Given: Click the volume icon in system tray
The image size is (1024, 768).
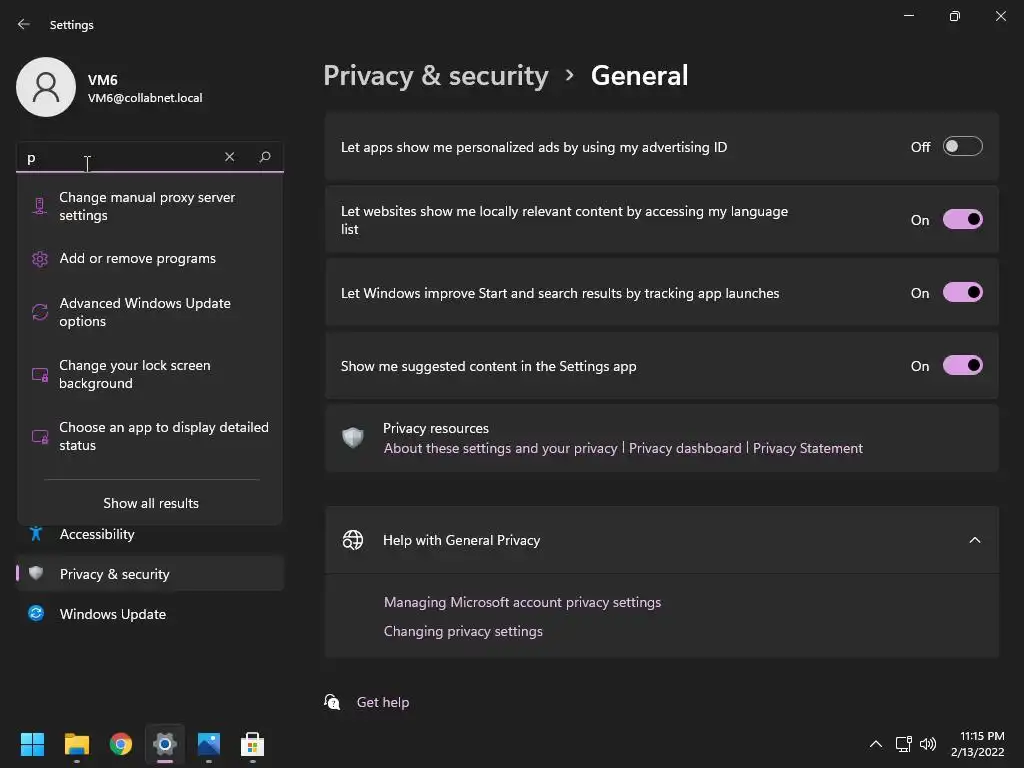Looking at the screenshot, I should pyautogui.click(x=928, y=744).
